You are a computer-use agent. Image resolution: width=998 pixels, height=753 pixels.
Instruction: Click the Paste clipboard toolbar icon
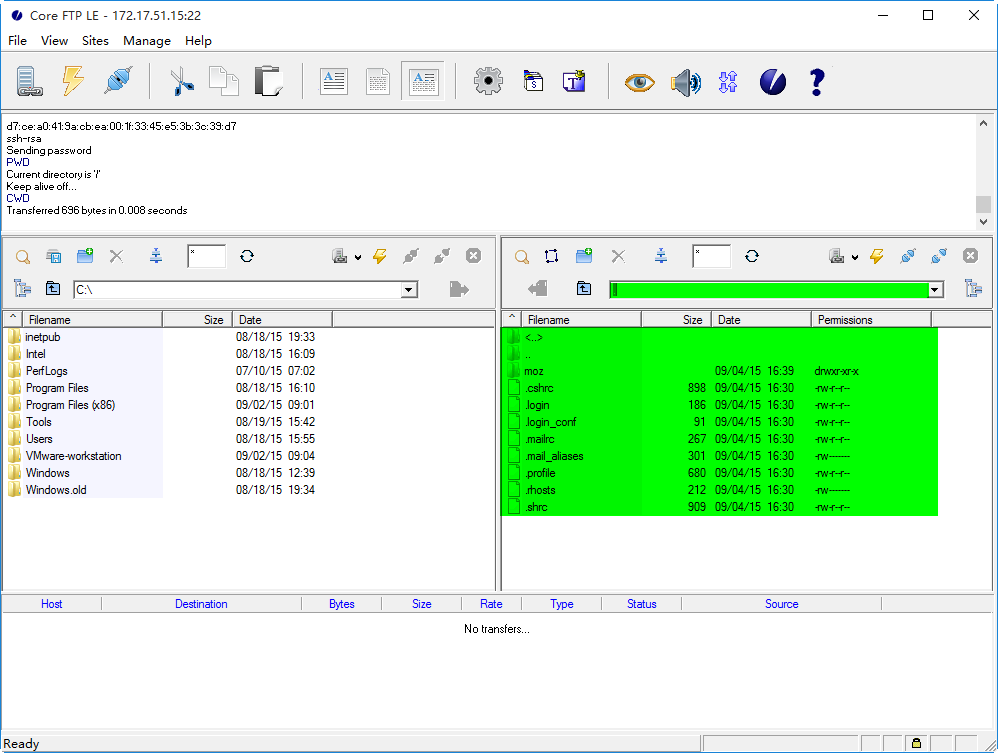(268, 81)
